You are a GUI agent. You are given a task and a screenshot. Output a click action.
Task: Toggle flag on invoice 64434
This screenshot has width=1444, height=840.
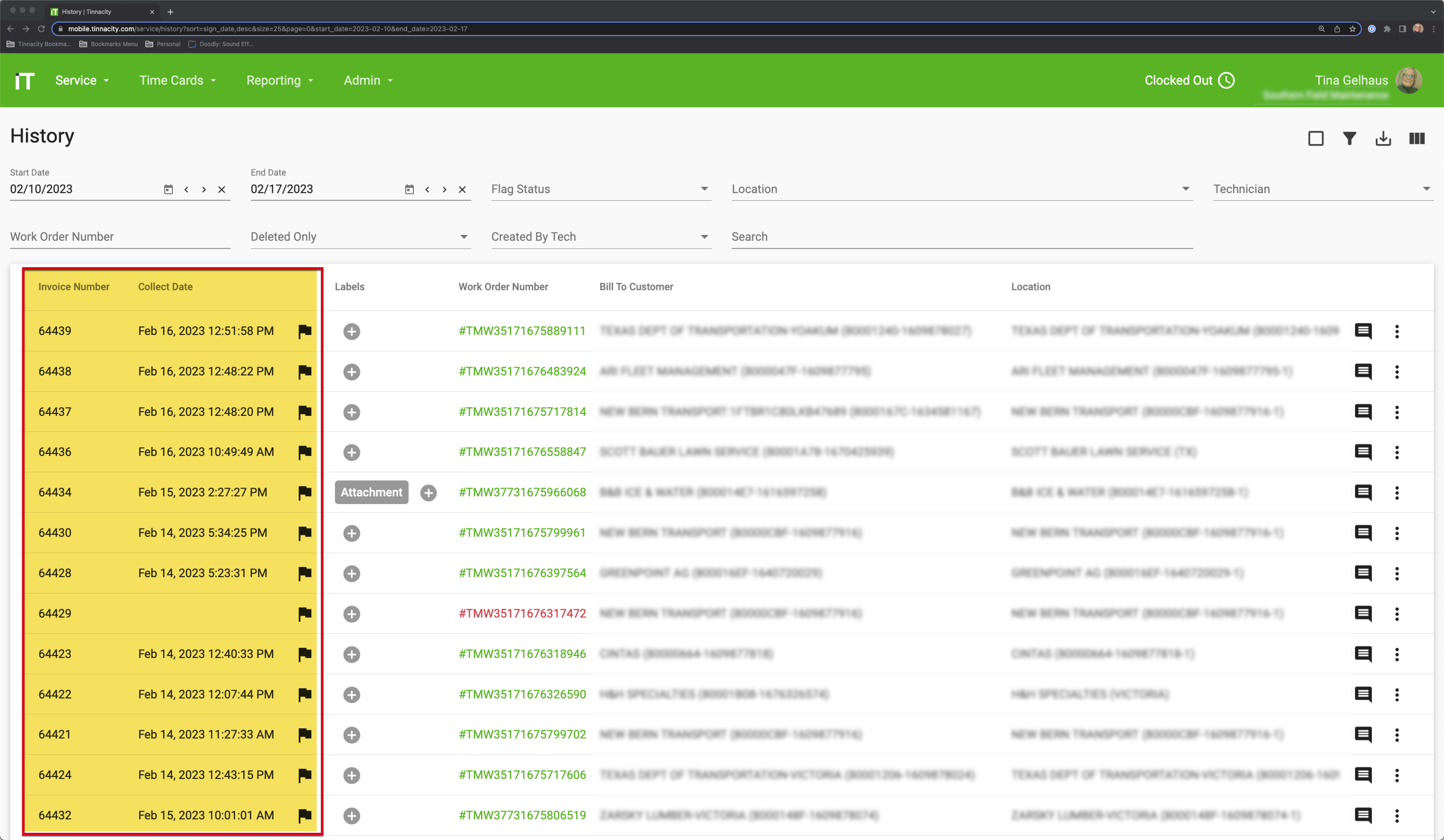305,493
